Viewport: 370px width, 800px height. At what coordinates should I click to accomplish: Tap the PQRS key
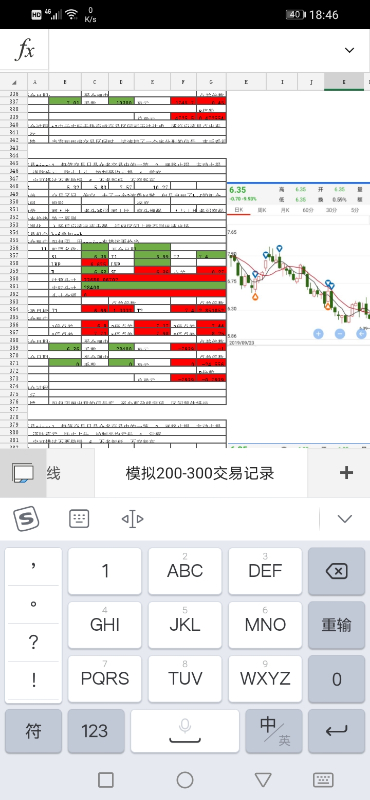[x=105, y=679]
